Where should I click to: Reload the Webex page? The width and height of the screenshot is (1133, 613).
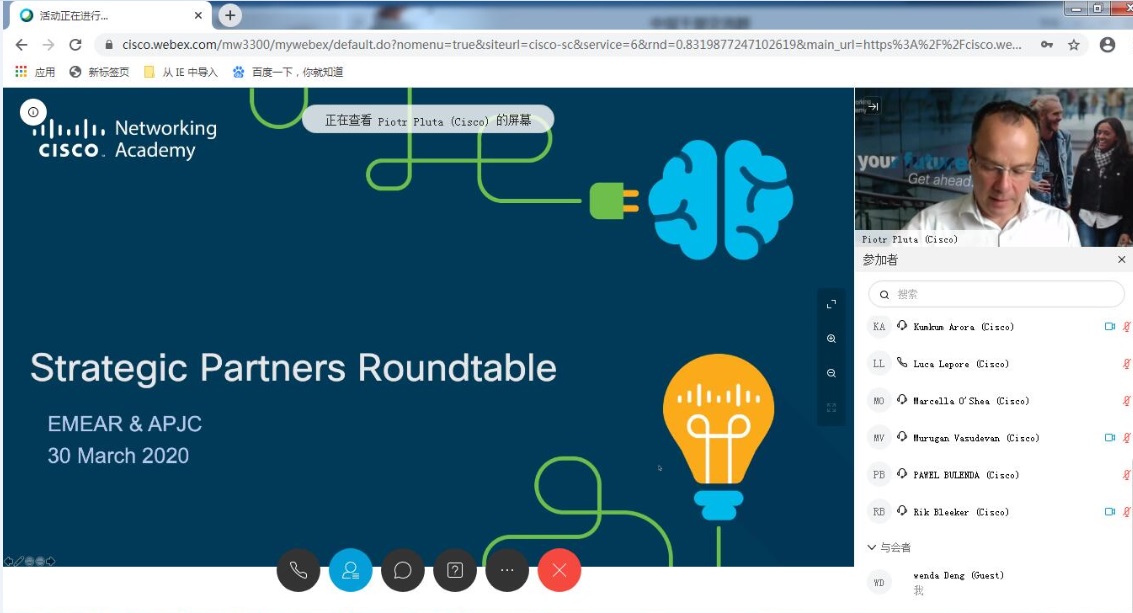[75, 45]
